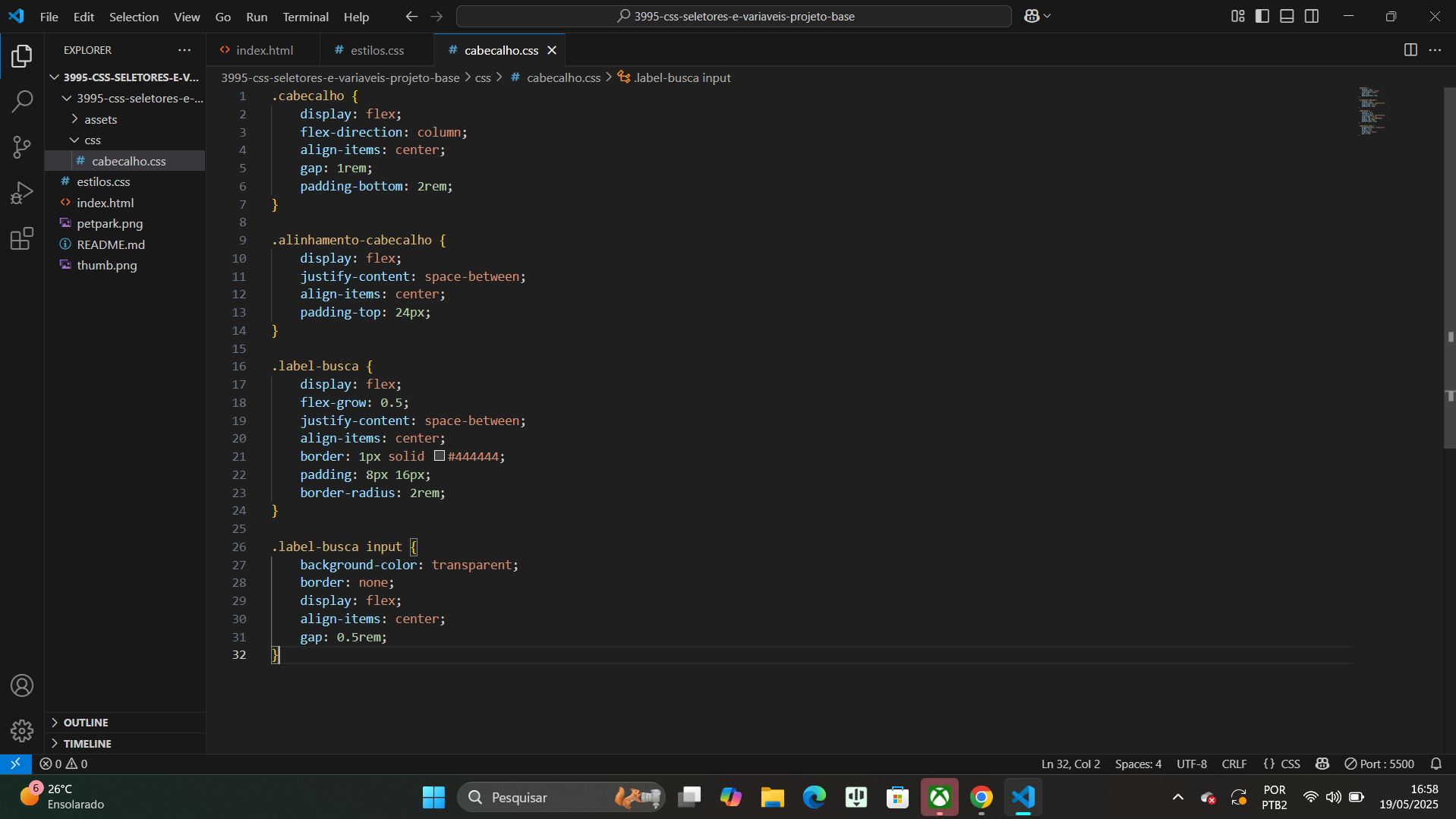Open the Terminal menu

coord(305,17)
